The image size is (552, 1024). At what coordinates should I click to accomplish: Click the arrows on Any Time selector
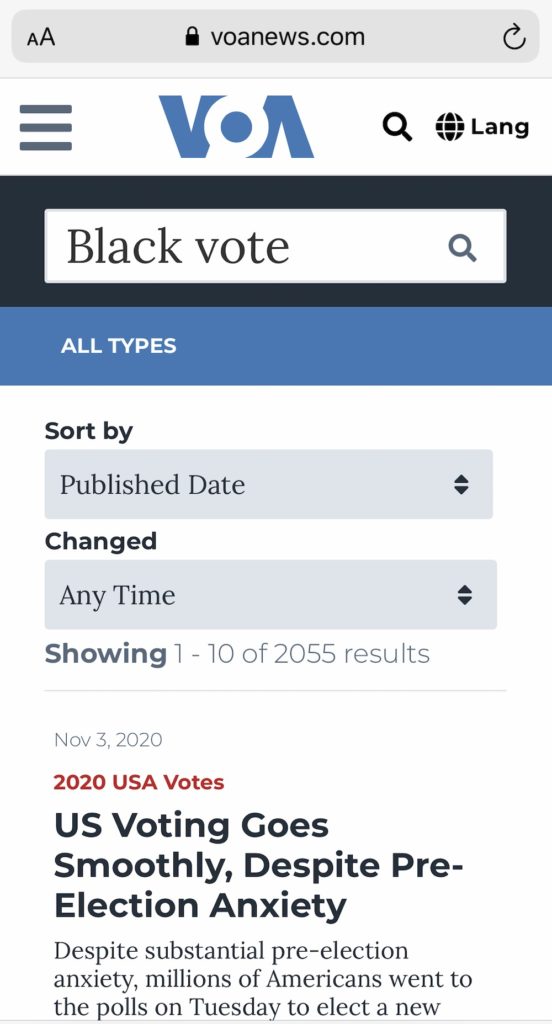(x=464, y=594)
